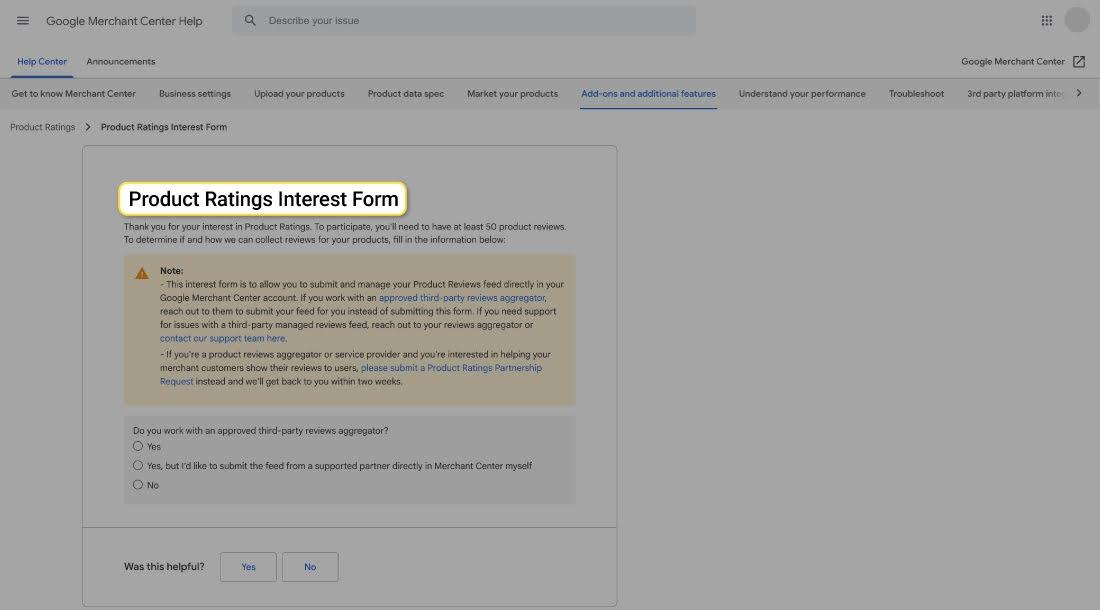Open the Help Center tab
Viewport: 1100px width, 610px height.
coord(42,62)
